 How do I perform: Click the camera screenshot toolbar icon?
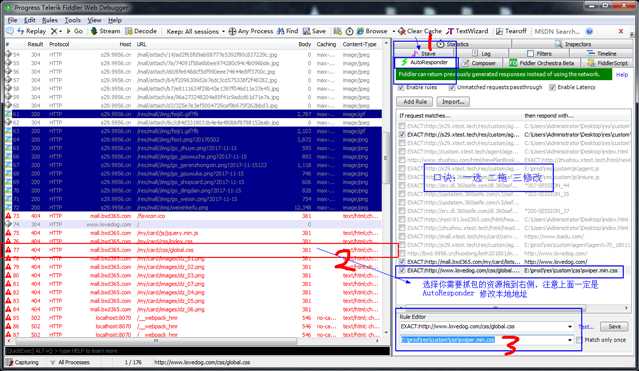click(337, 31)
